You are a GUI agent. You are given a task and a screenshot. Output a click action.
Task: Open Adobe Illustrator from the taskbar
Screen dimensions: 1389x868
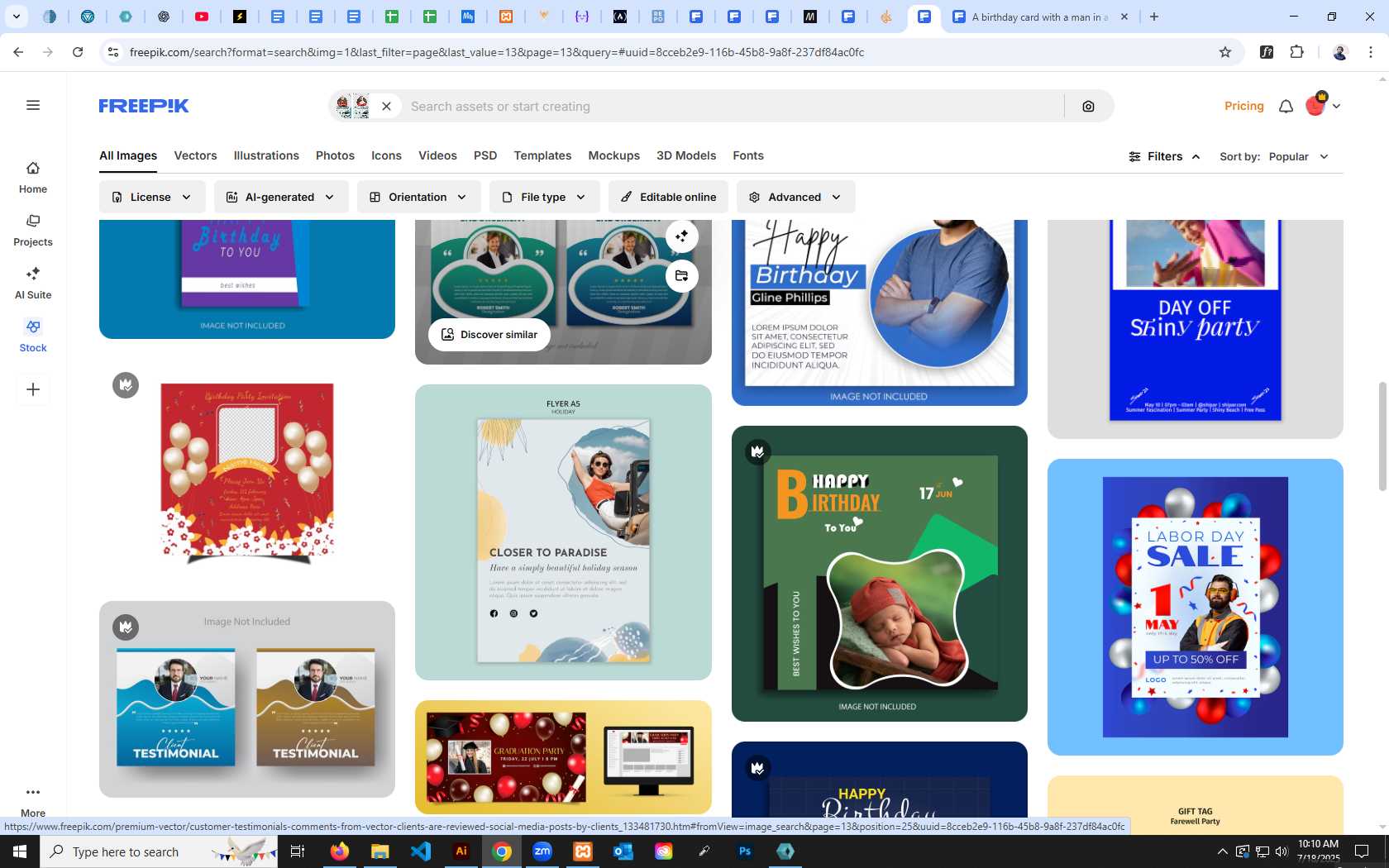(x=461, y=851)
